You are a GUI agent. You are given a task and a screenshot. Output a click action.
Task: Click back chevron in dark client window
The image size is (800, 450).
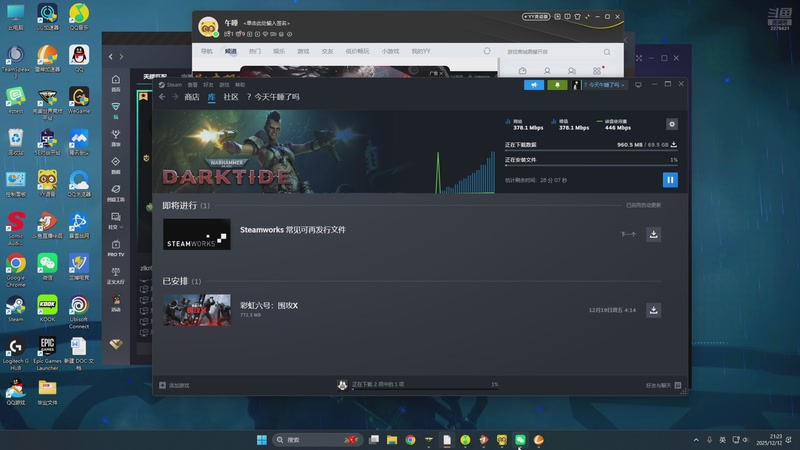click(111, 57)
